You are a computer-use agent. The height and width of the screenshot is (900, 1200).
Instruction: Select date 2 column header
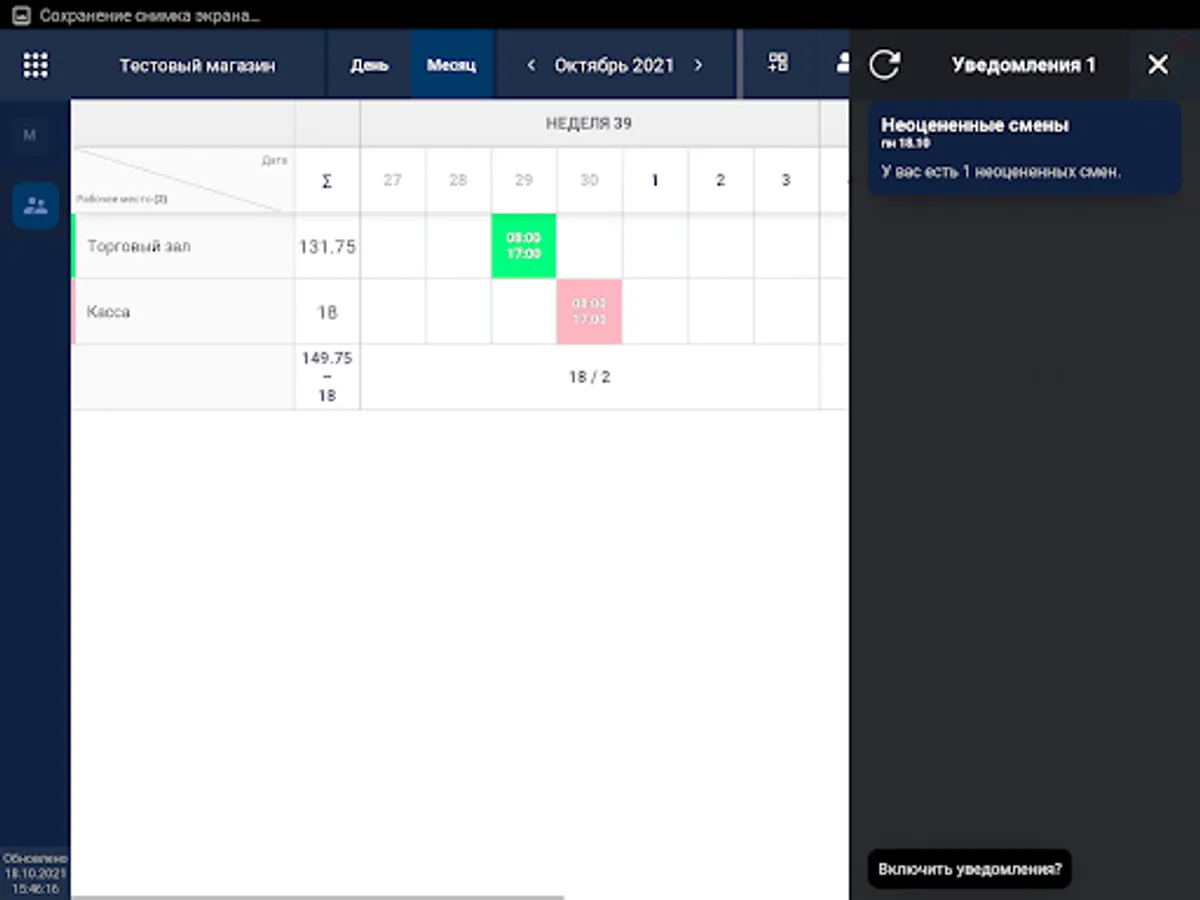[x=720, y=181]
